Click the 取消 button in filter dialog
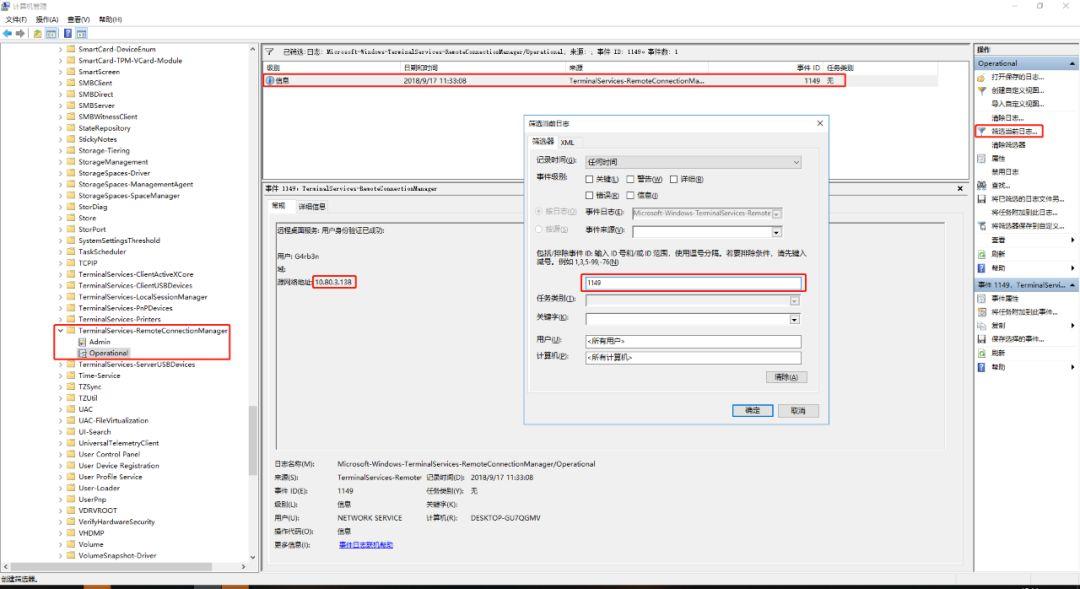This screenshot has width=1080, height=589. click(798, 411)
